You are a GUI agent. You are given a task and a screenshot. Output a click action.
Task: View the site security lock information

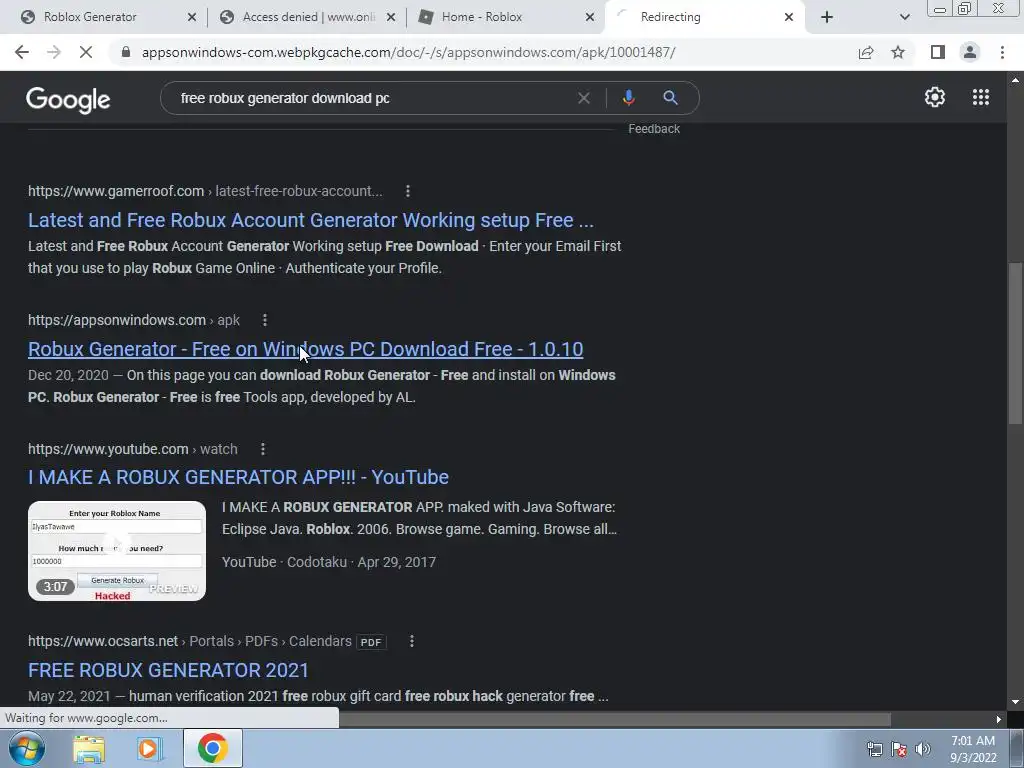pyautogui.click(x=126, y=52)
